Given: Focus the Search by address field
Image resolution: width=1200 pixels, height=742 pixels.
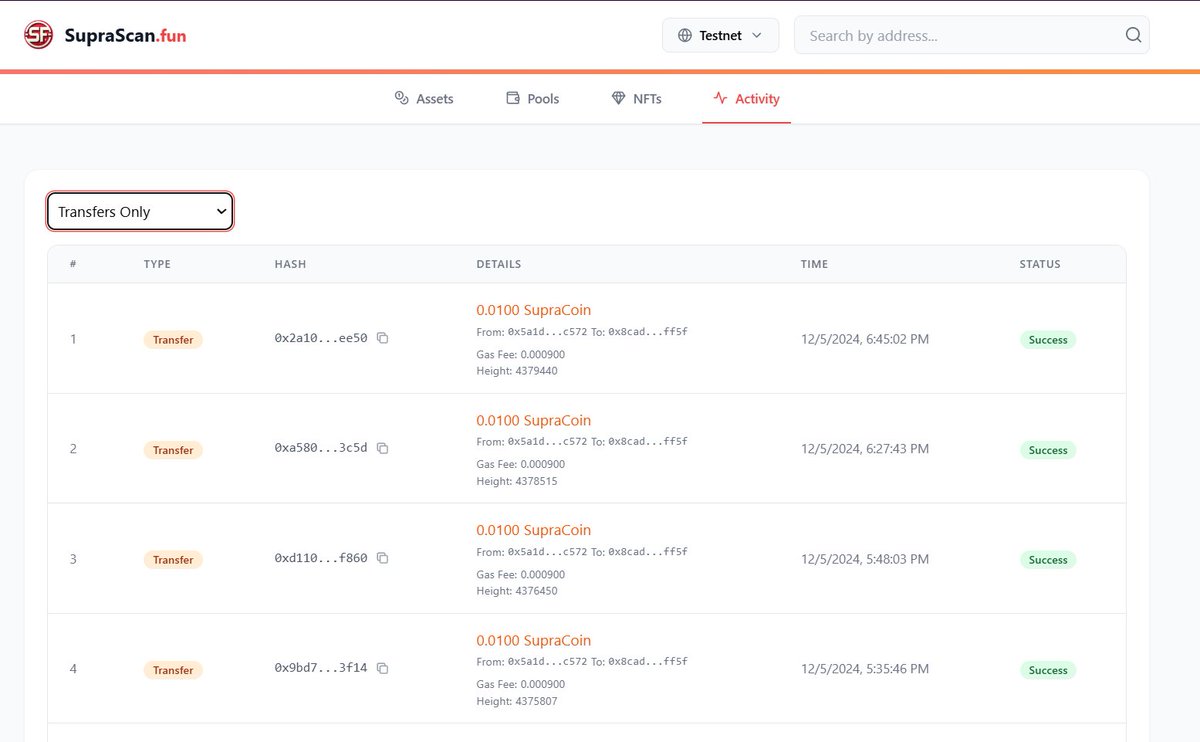Looking at the screenshot, I should pos(971,35).
